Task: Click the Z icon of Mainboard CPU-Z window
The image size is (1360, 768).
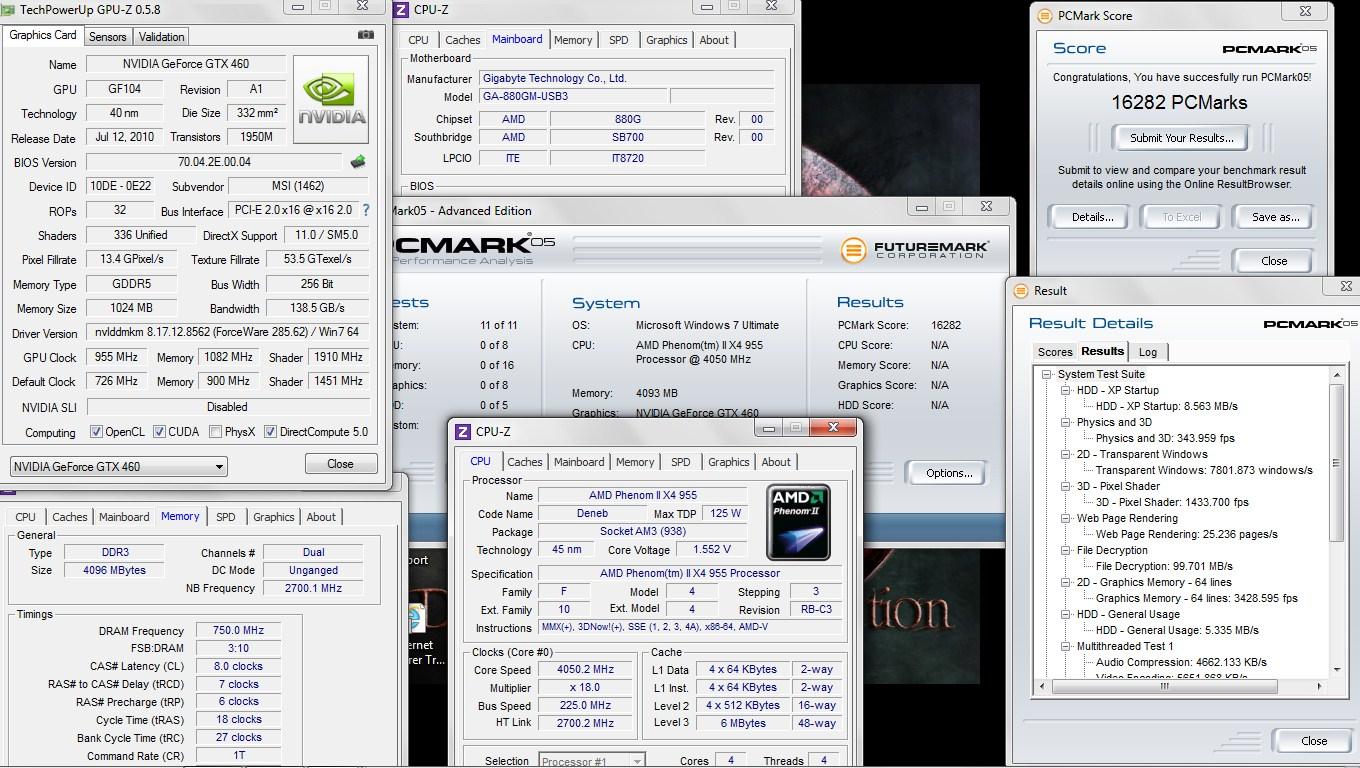Action: pyautogui.click(x=401, y=10)
